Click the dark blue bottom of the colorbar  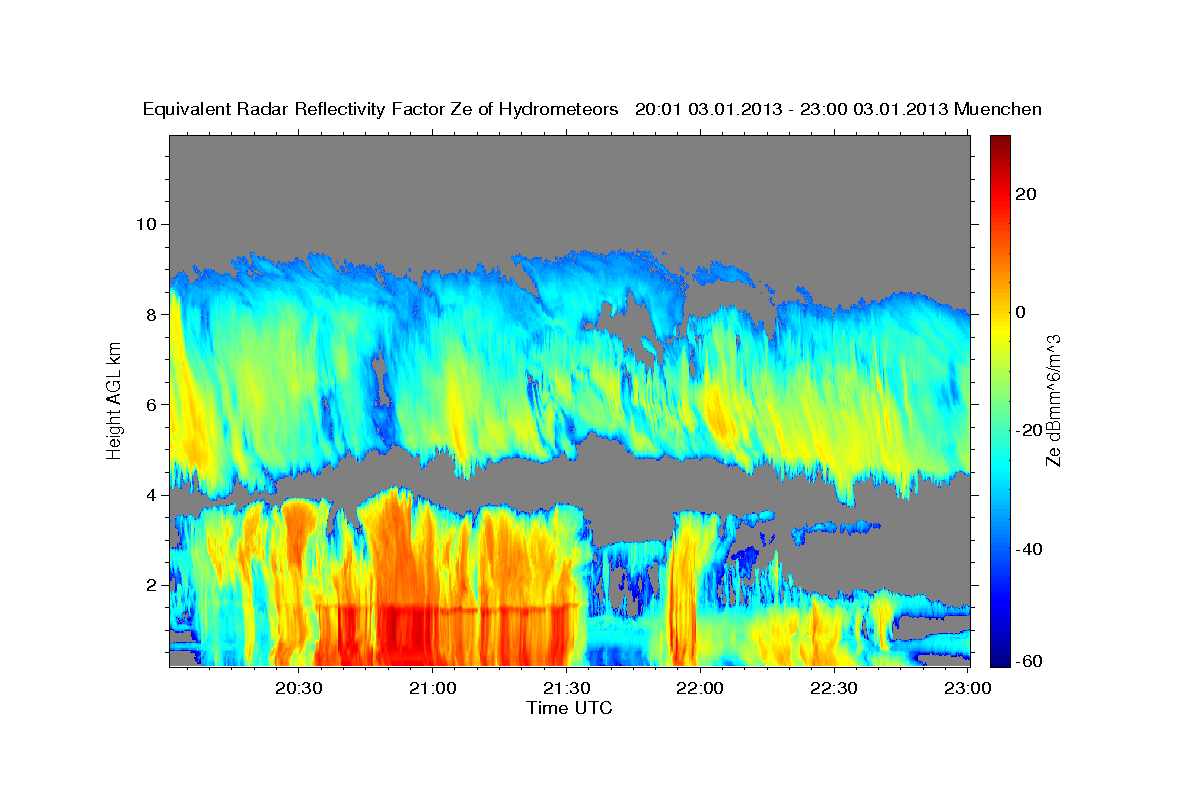click(1000, 655)
